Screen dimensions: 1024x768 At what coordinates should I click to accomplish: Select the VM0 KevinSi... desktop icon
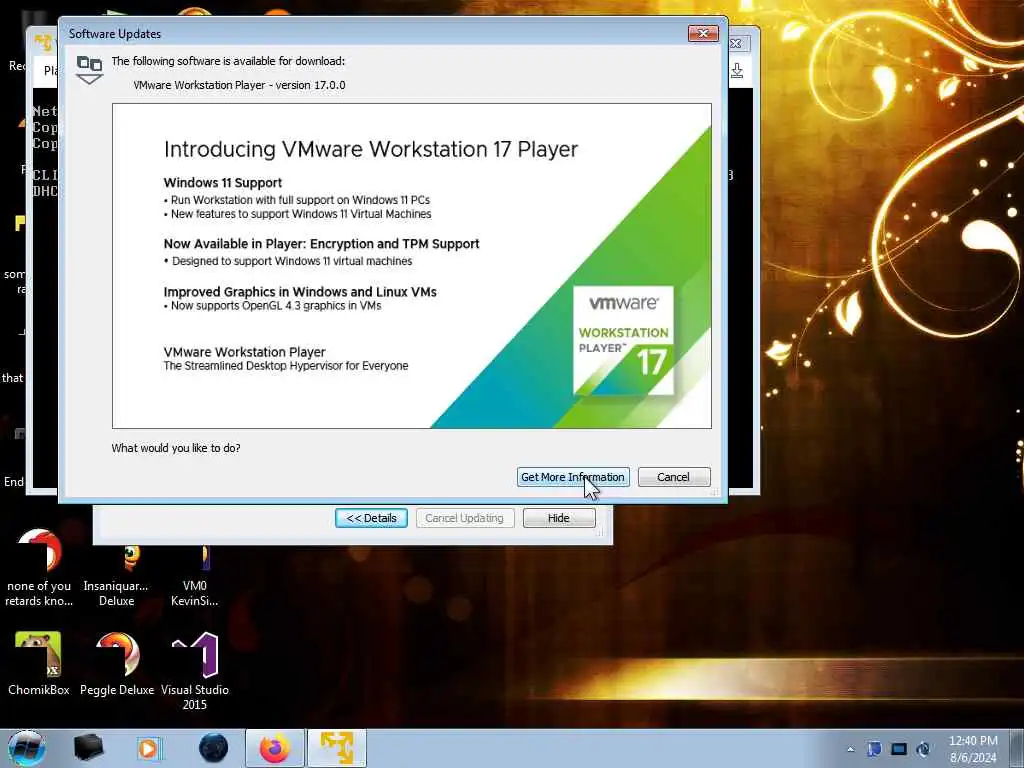tap(195, 577)
